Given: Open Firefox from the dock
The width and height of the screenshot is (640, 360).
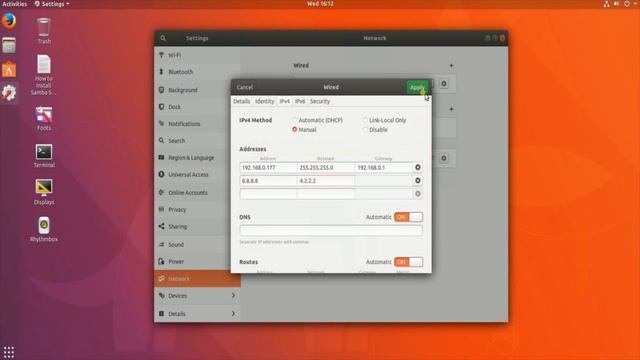Looking at the screenshot, I should (x=9, y=20).
